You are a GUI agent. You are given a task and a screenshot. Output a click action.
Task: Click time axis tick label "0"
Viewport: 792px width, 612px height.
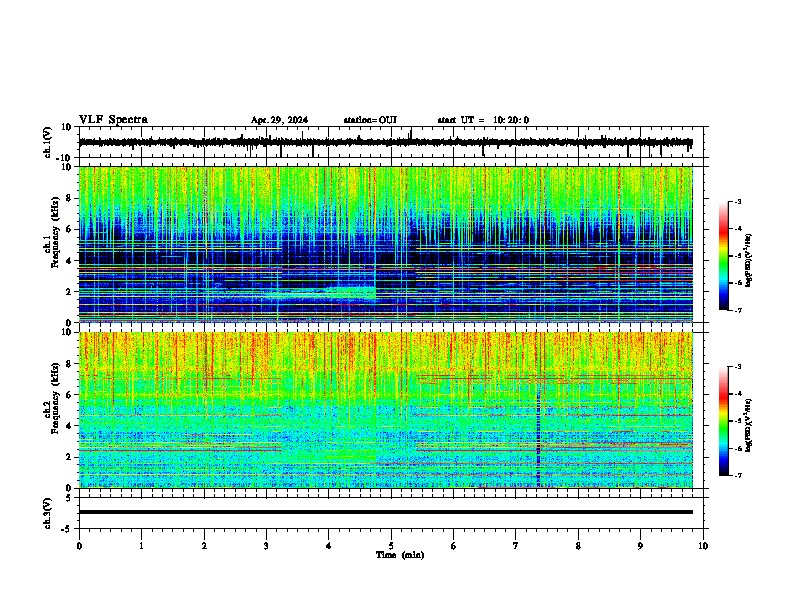click(x=79, y=546)
